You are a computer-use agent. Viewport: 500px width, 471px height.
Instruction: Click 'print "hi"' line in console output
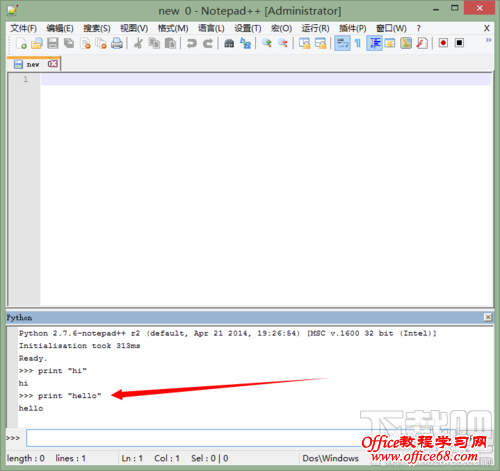coord(53,371)
